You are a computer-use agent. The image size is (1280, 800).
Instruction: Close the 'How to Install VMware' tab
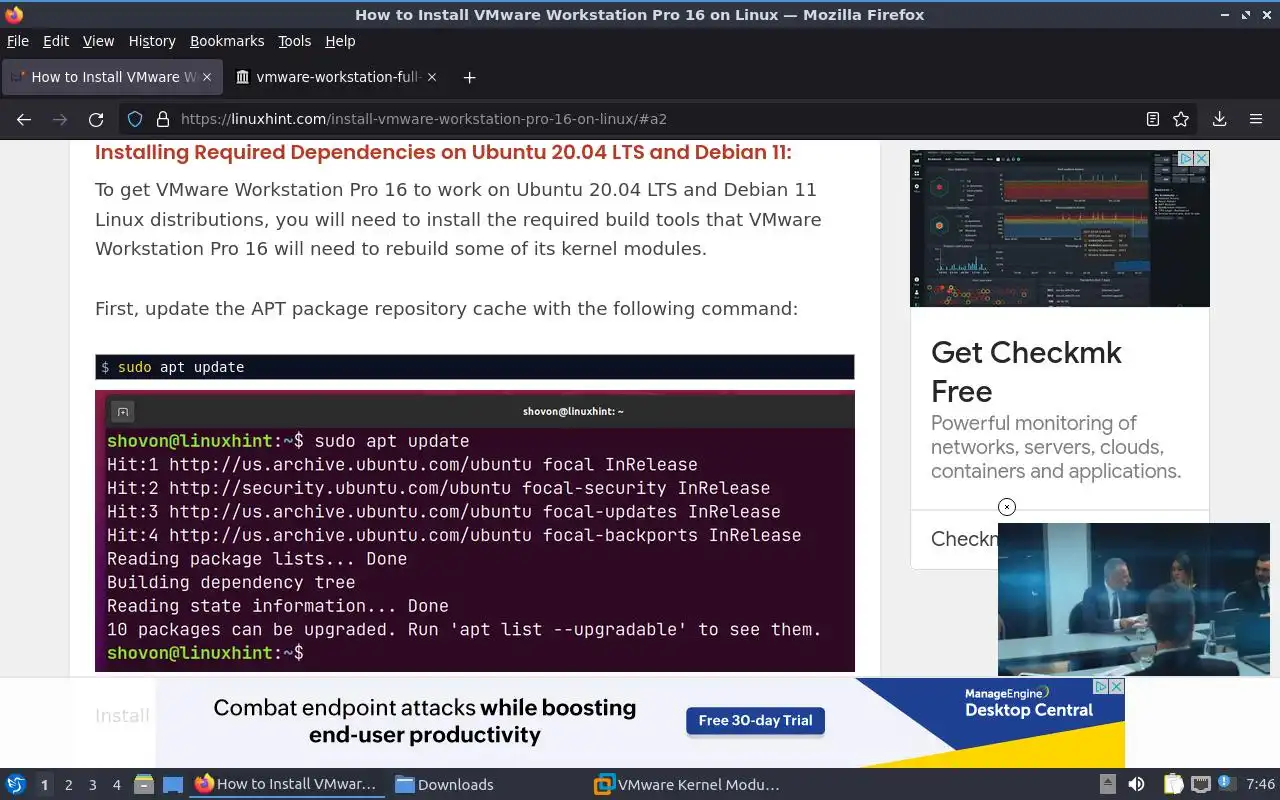(x=208, y=77)
